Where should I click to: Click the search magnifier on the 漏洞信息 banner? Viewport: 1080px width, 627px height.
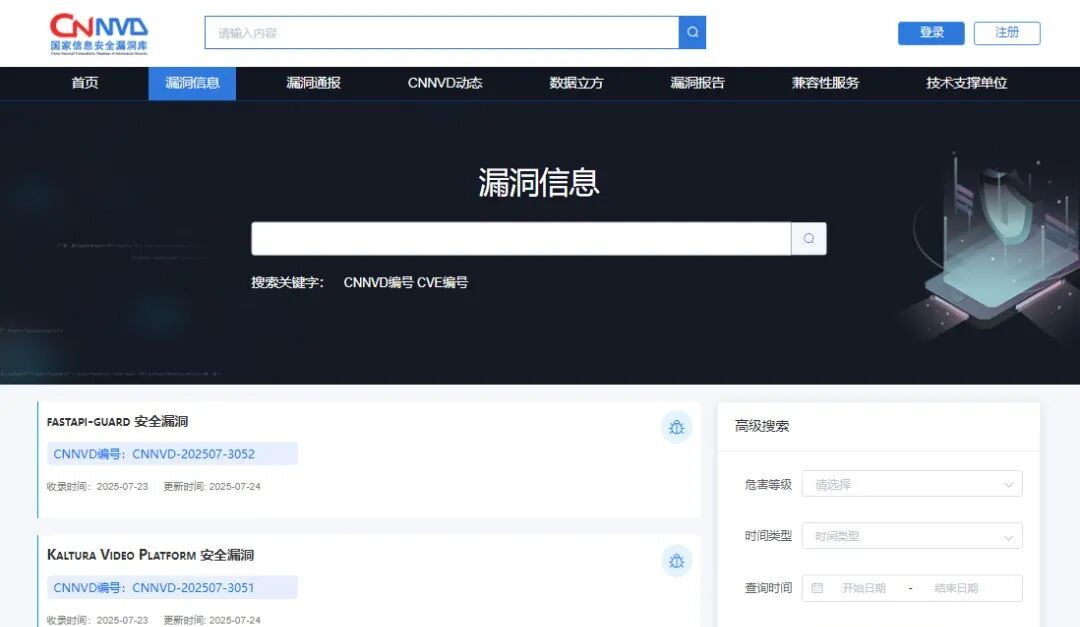pyautogui.click(x=808, y=238)
